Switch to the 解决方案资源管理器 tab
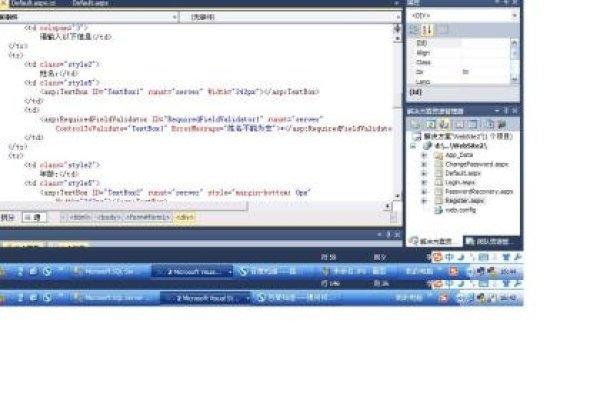Screen dimensions: 600x400 [433, 241]
